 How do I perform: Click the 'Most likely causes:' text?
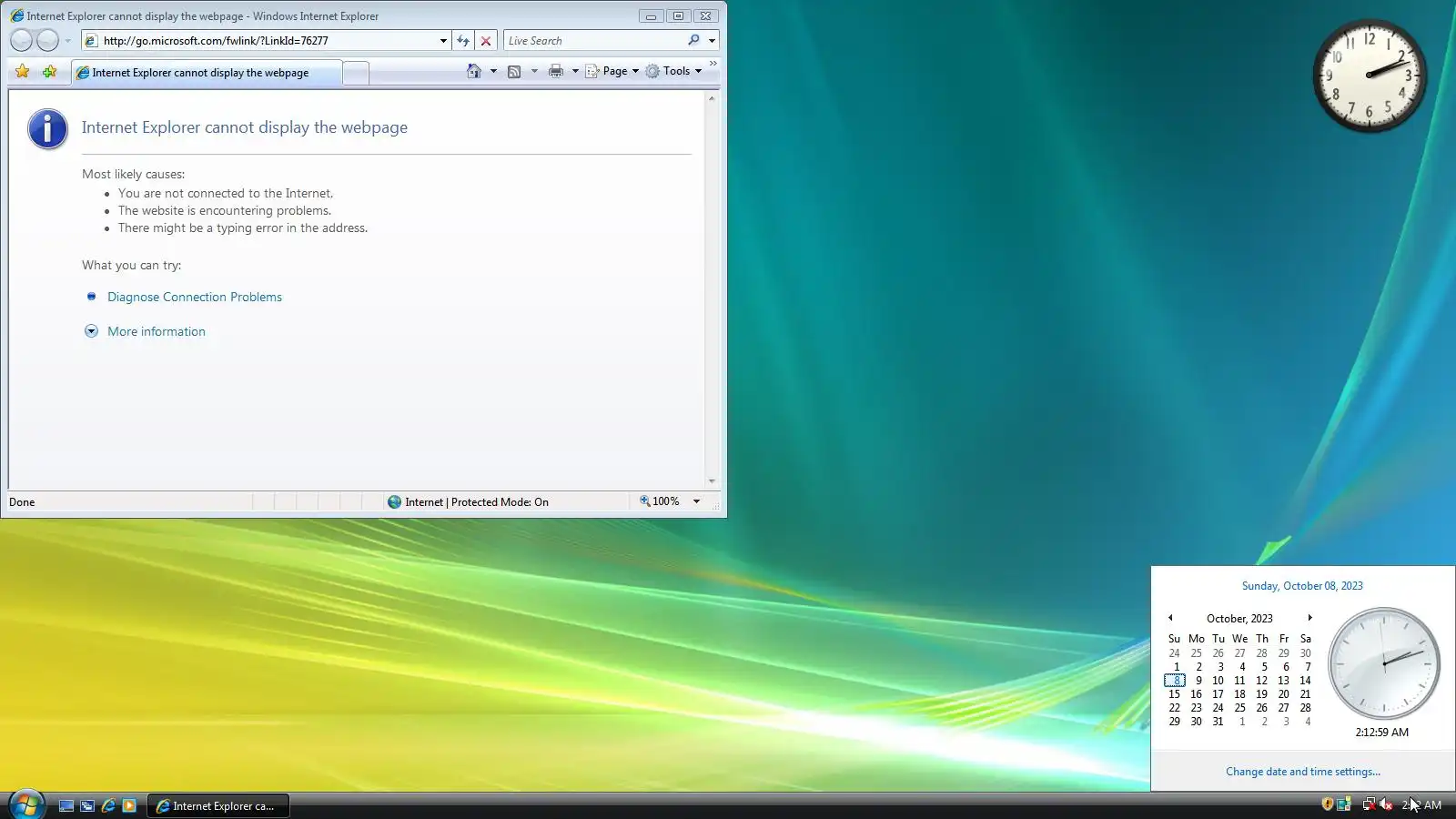[x=133, y=175]
